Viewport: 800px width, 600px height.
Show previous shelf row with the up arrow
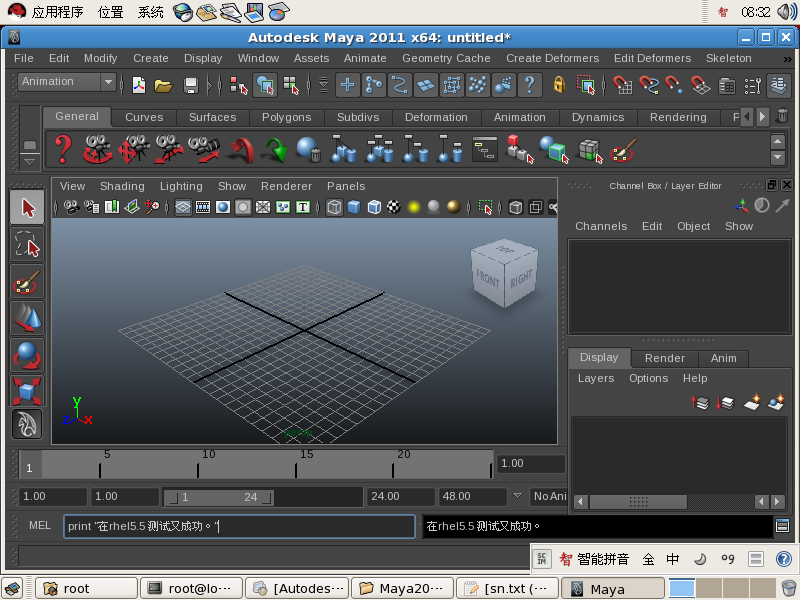tap(778, 141)
